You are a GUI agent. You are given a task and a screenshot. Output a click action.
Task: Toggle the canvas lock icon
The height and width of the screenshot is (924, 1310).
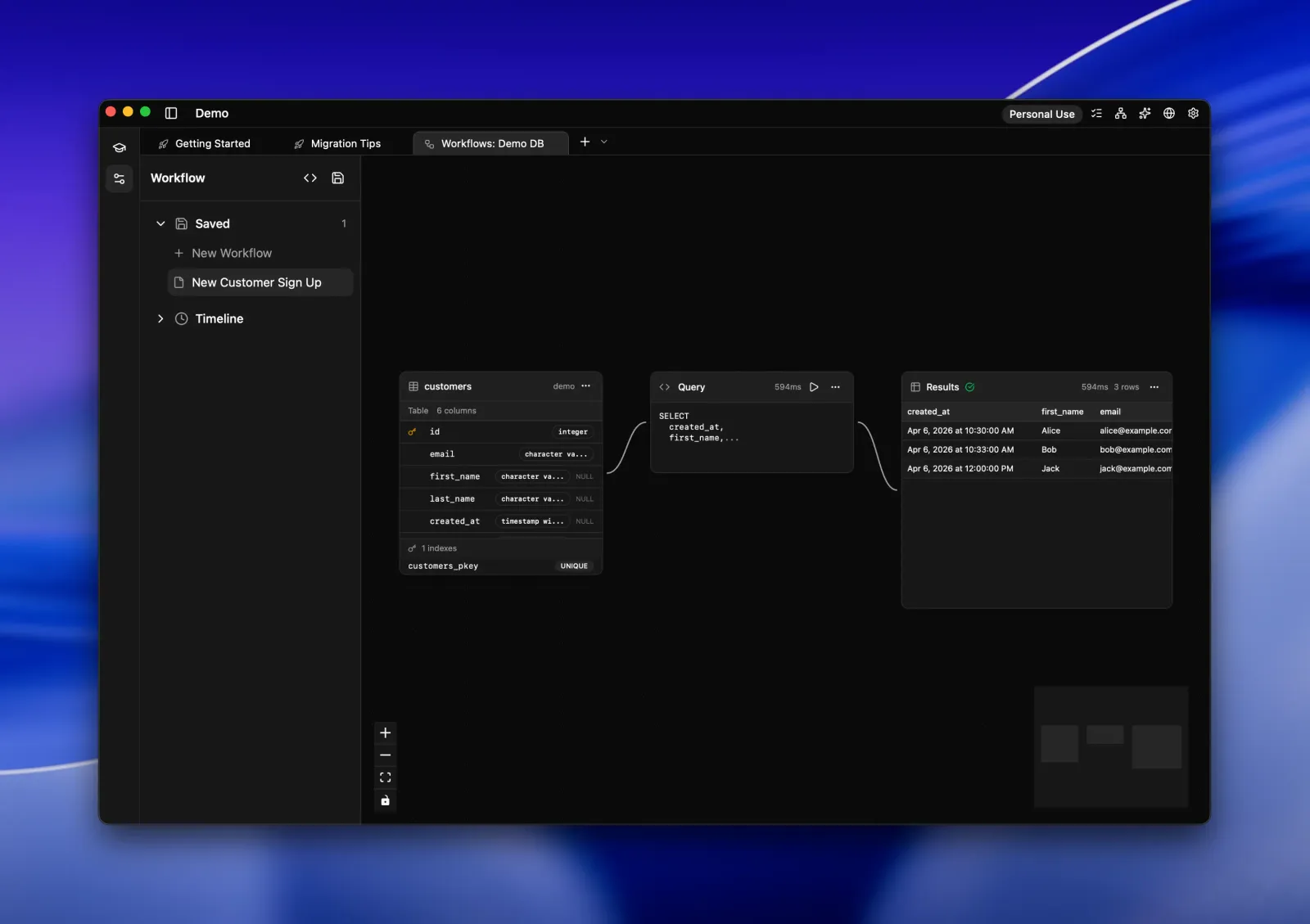[x=386, y=800]
